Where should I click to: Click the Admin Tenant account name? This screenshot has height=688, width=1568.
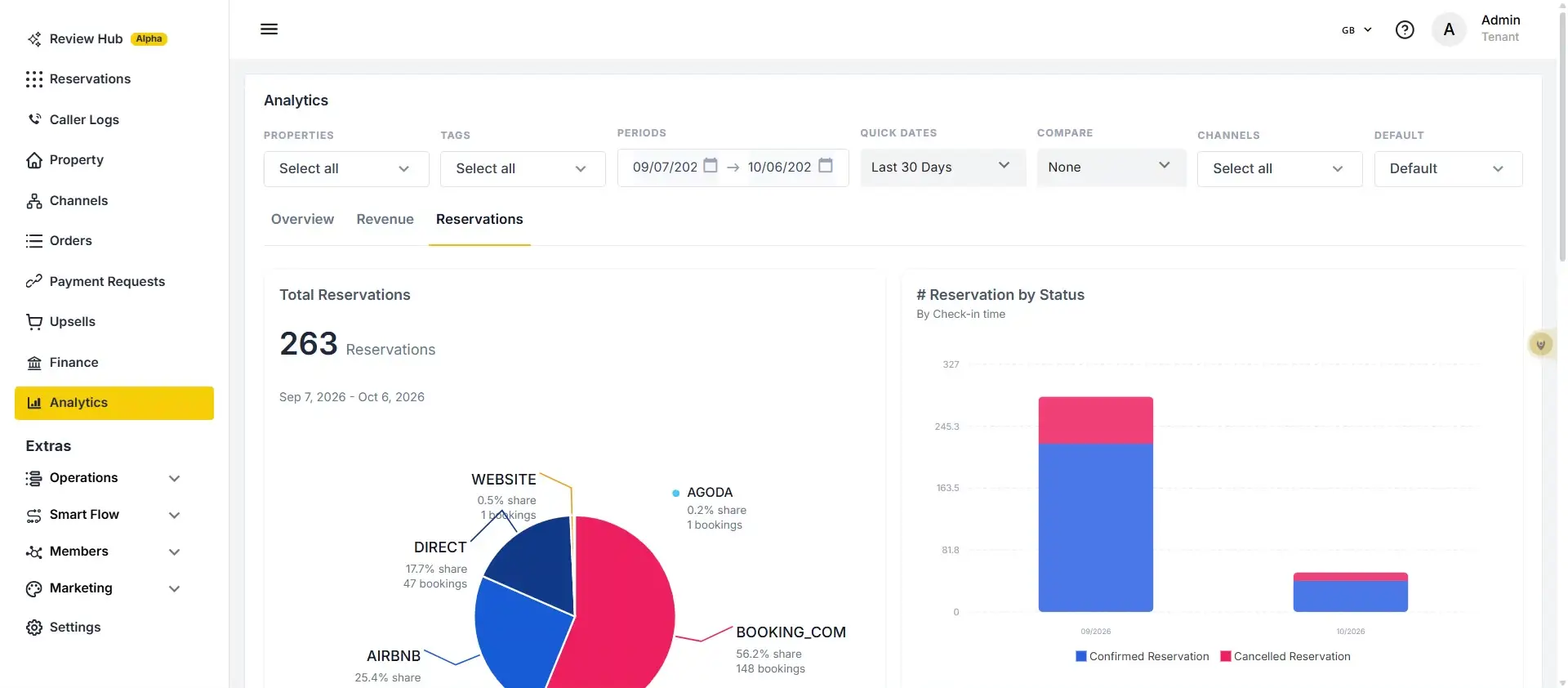tap(1500, 29)
